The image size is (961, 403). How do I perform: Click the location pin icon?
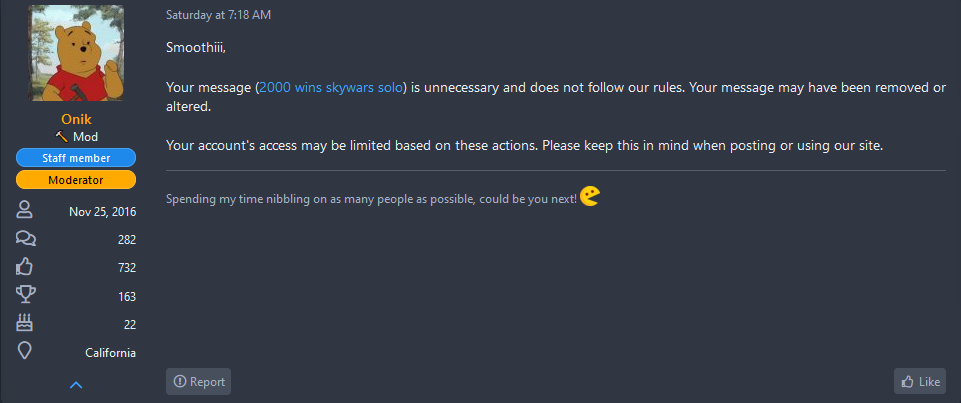pos(25,352)
